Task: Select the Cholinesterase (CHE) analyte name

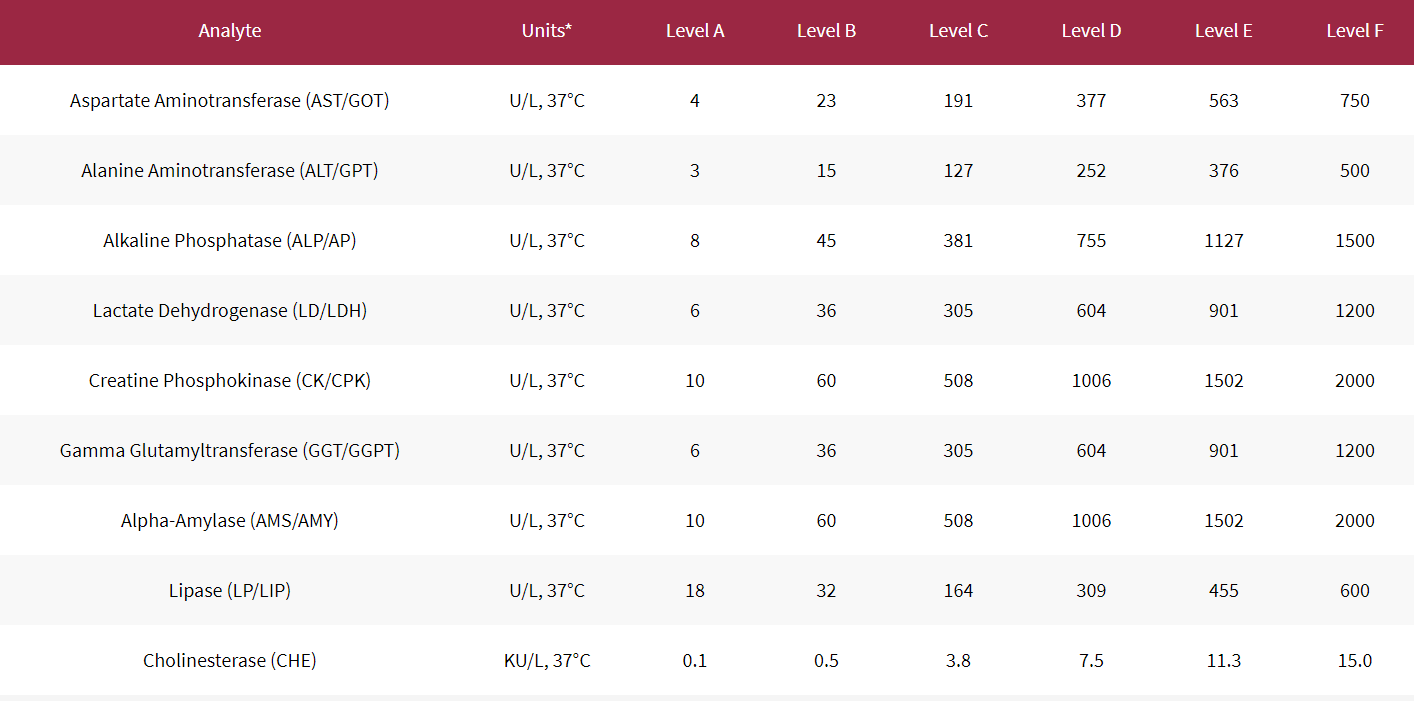Action: tap(230, 661)
